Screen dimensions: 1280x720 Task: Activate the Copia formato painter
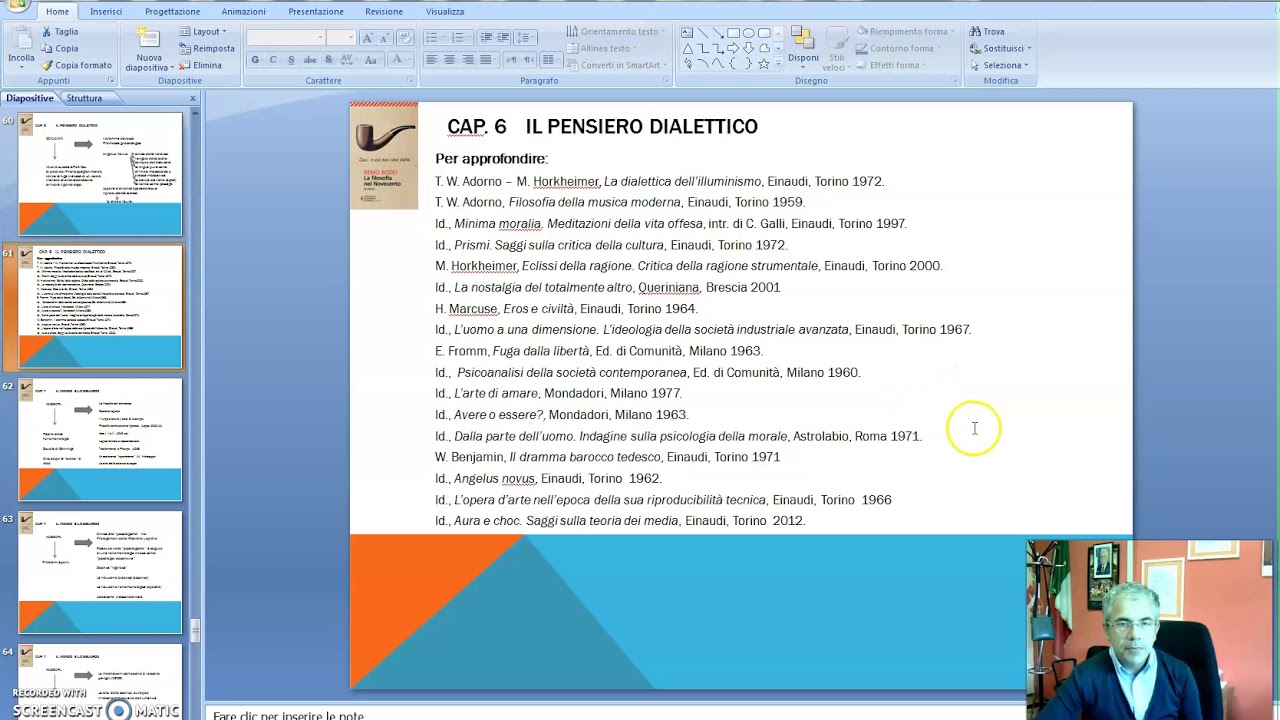(x=76, y=65)
